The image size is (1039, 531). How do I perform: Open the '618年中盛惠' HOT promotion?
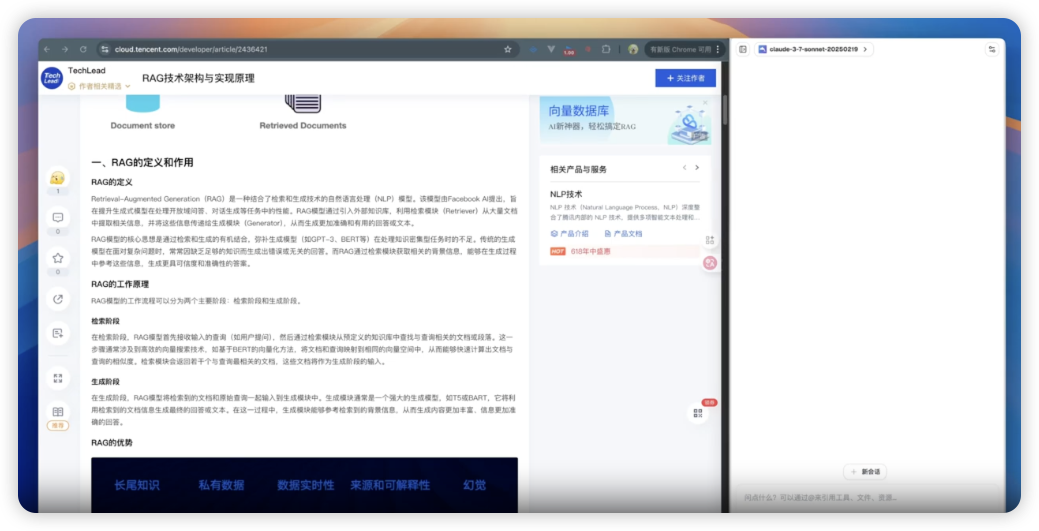click(x=624, y=251)
